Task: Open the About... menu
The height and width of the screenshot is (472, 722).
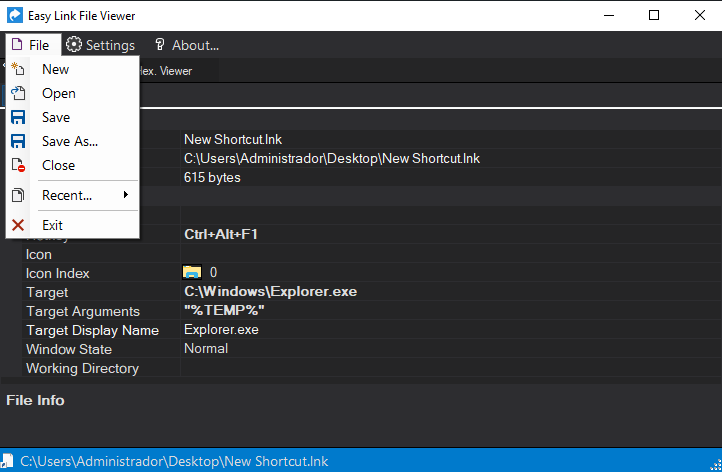Action: coord(187,45)
